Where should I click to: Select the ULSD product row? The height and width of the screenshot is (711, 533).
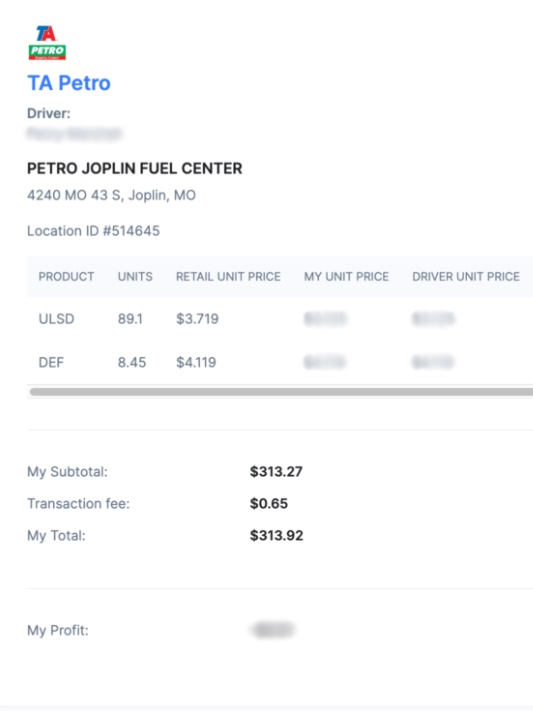click(x=280, y=319)
